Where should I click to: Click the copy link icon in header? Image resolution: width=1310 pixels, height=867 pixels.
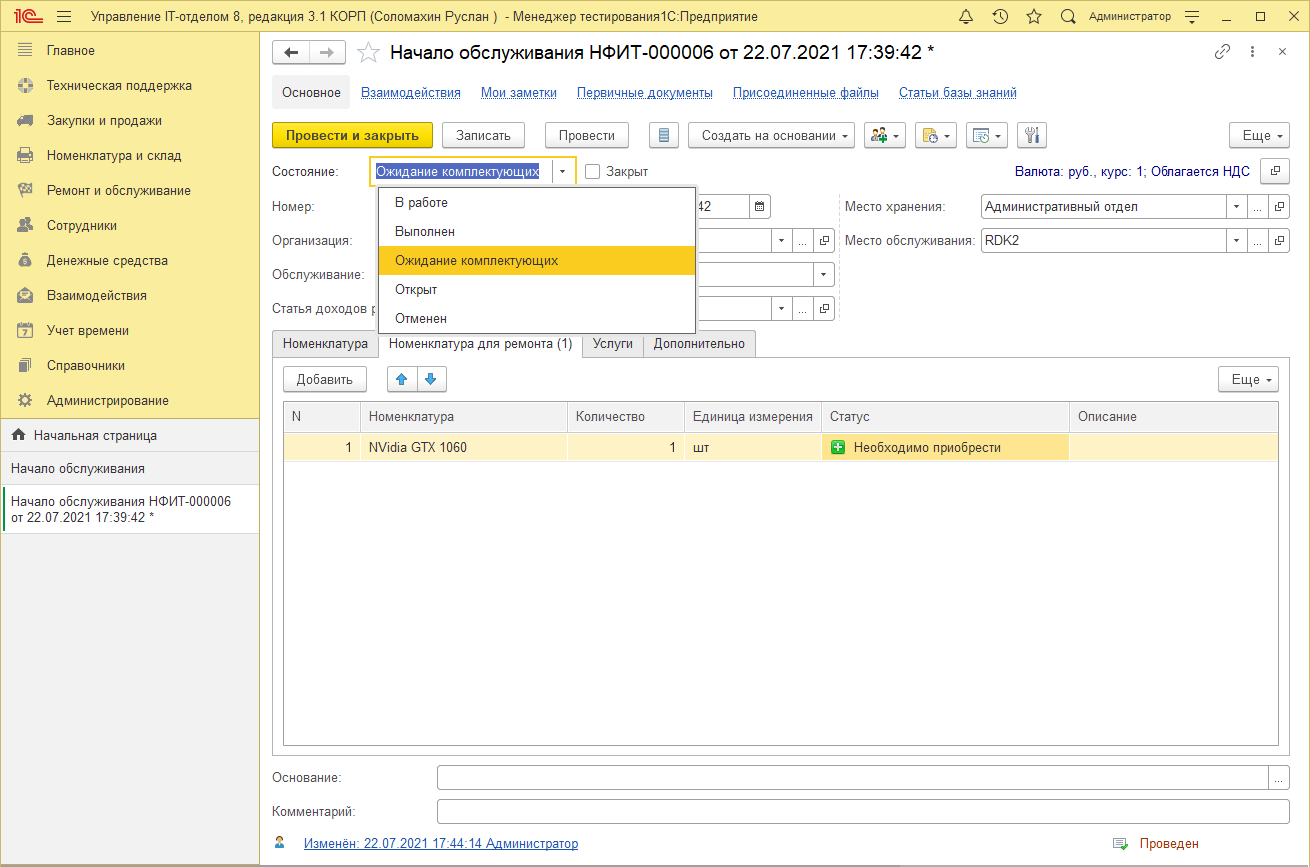[x=1222, y=52]
